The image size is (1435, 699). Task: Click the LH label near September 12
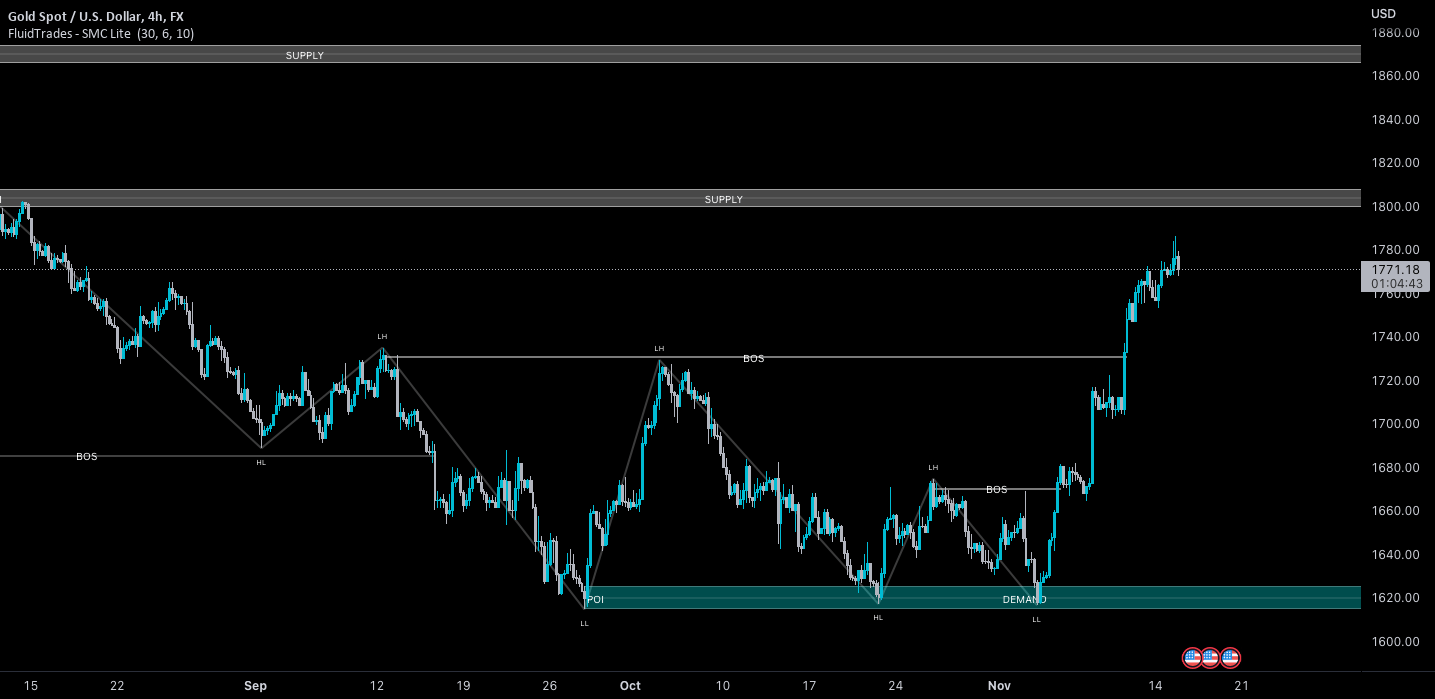coord(381,338)
